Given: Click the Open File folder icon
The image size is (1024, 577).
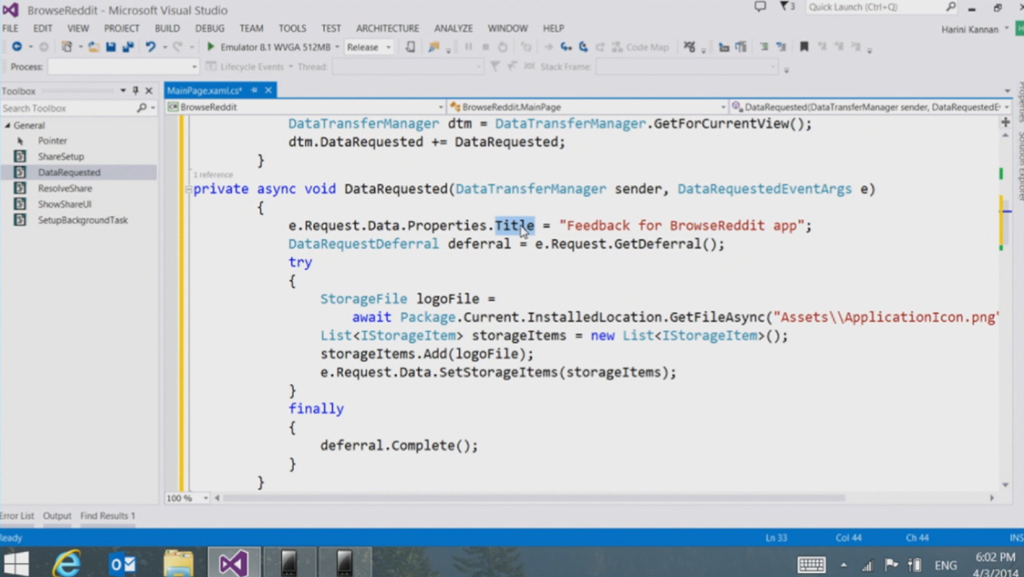Looking at the screenshot, I should pos(93,47).
